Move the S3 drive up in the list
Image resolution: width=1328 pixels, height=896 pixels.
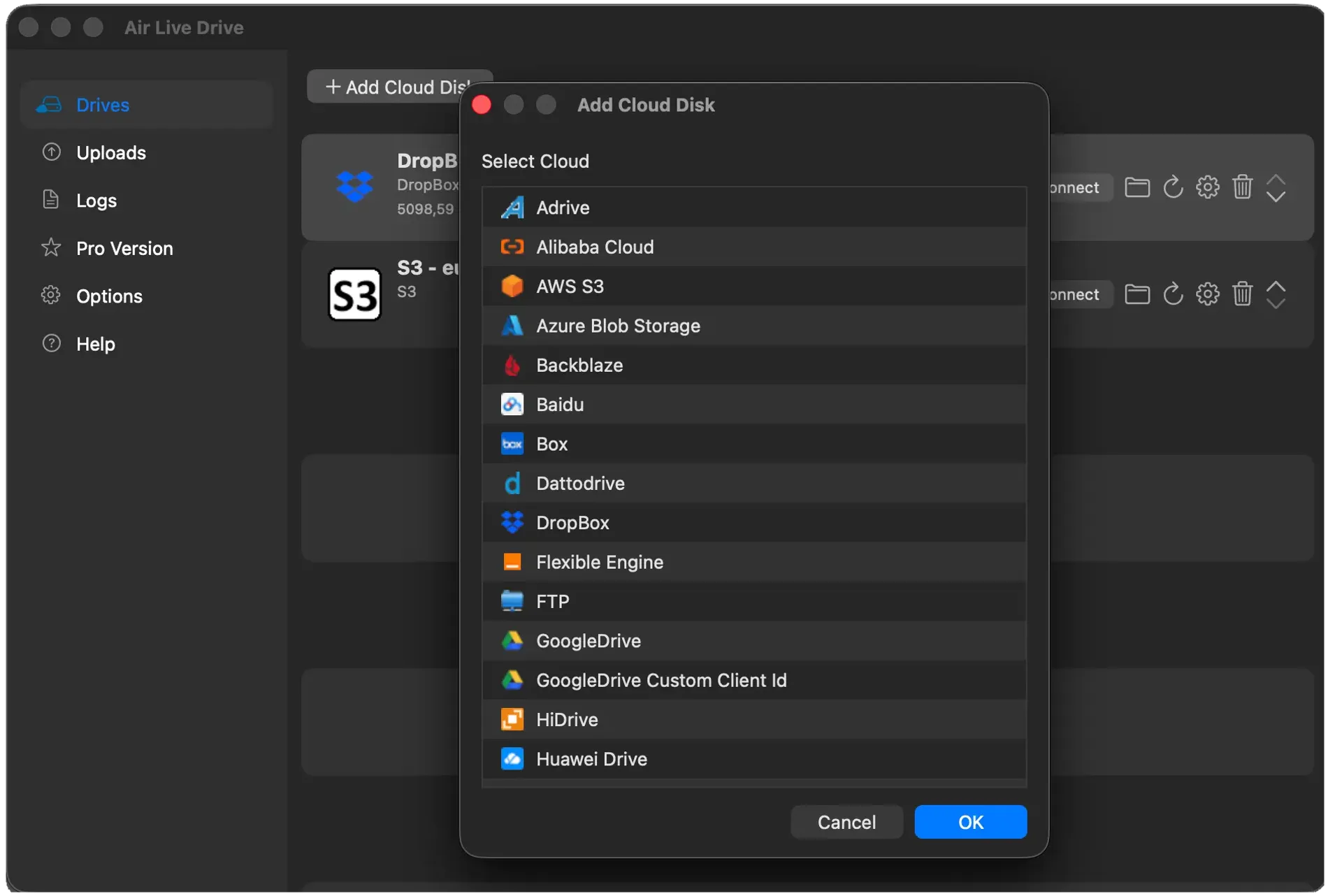1276,286
